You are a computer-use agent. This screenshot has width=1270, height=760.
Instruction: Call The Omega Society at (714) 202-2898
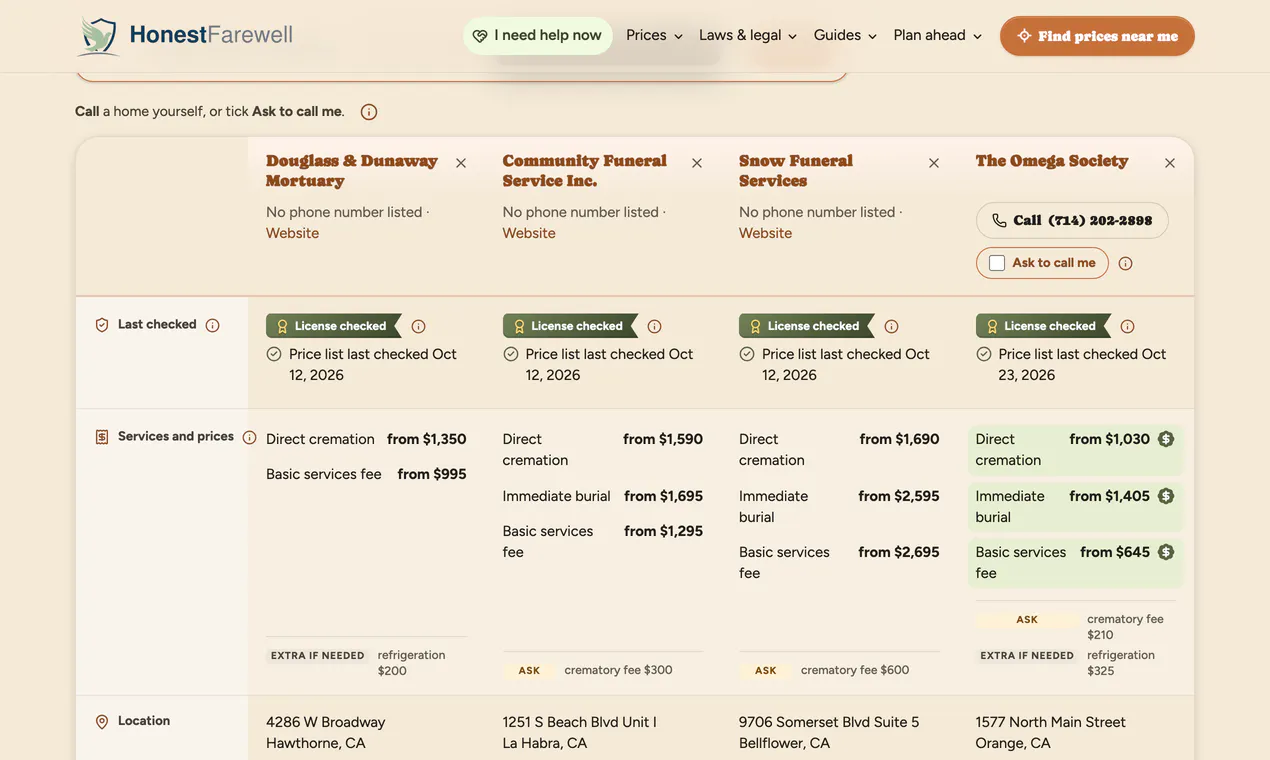click(x=1072, y=220)
